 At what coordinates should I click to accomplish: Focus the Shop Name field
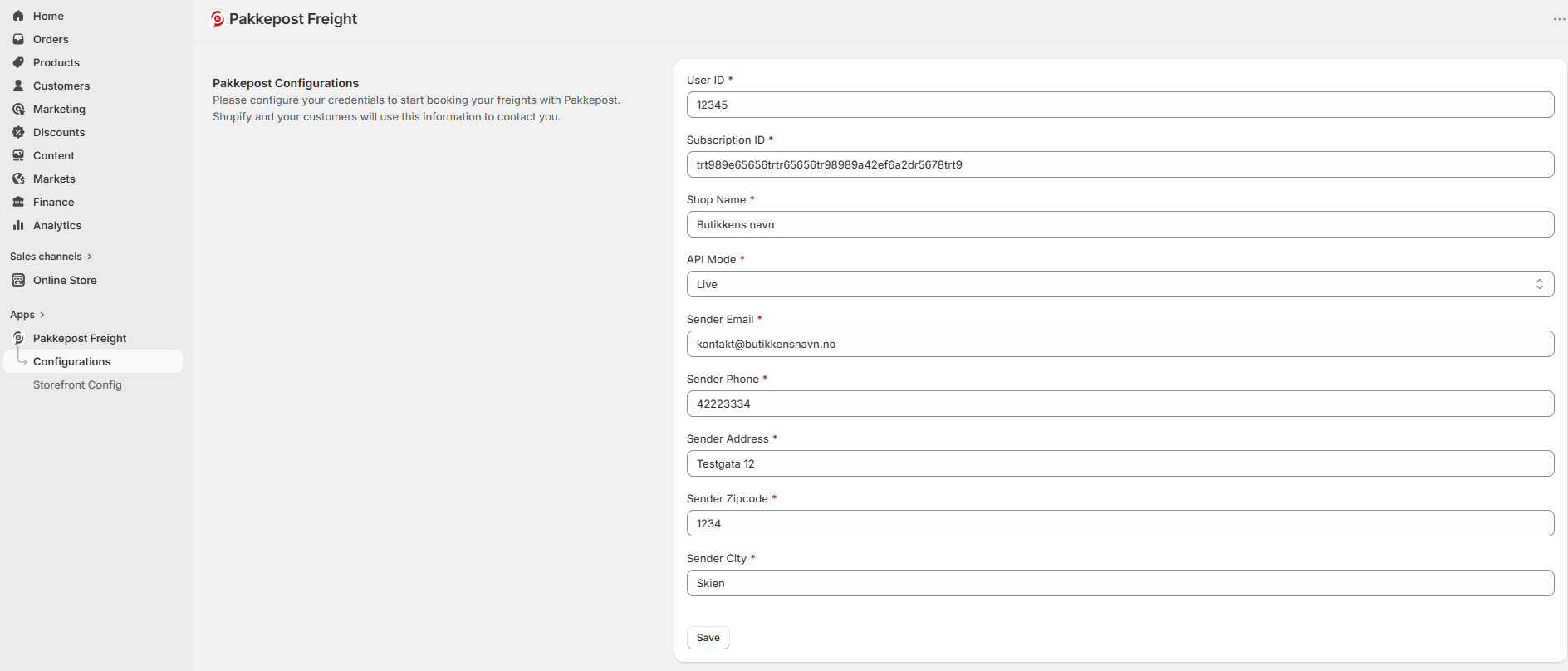pos(1120,224)
